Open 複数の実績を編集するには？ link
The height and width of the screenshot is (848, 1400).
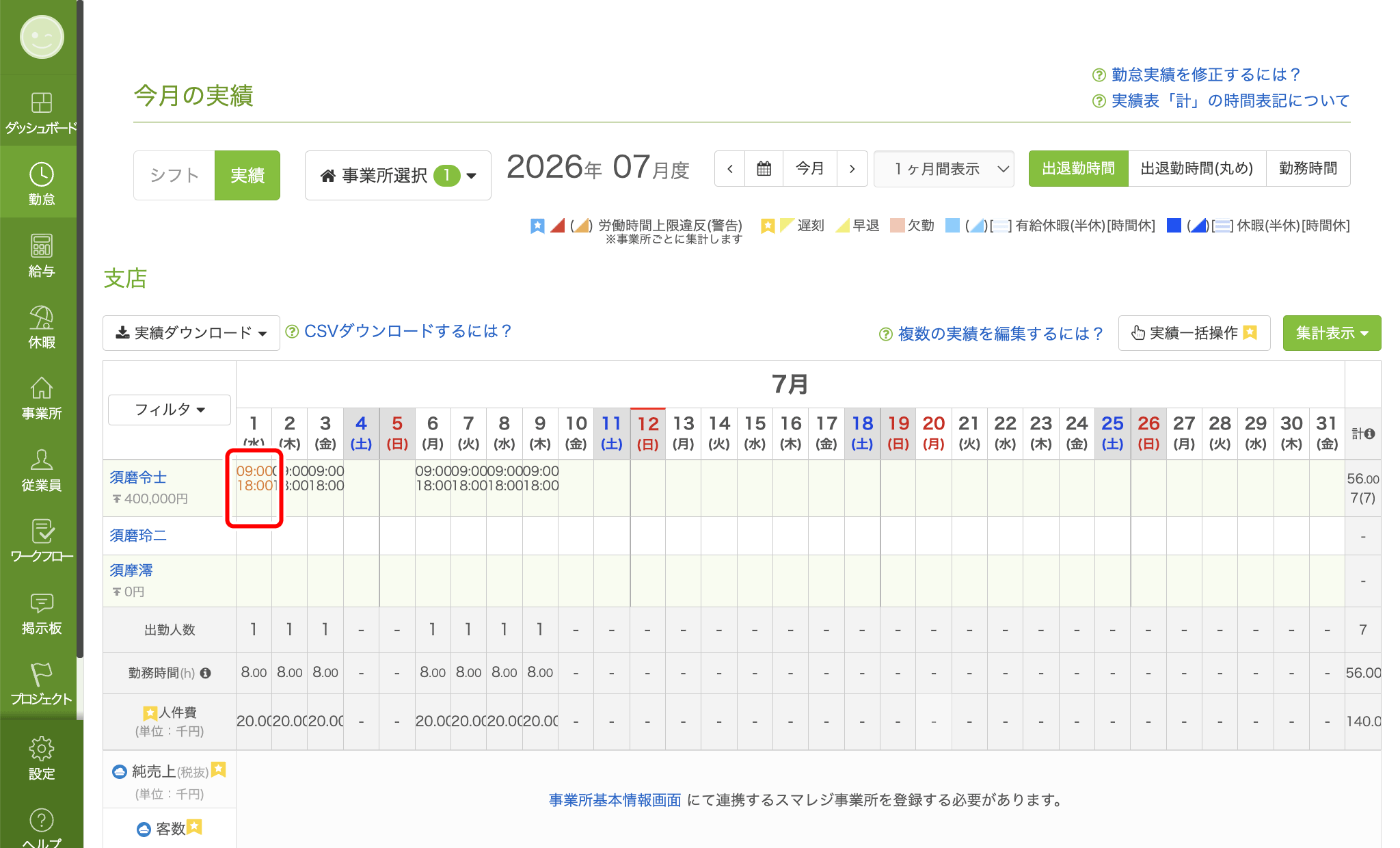(1000, 334)
